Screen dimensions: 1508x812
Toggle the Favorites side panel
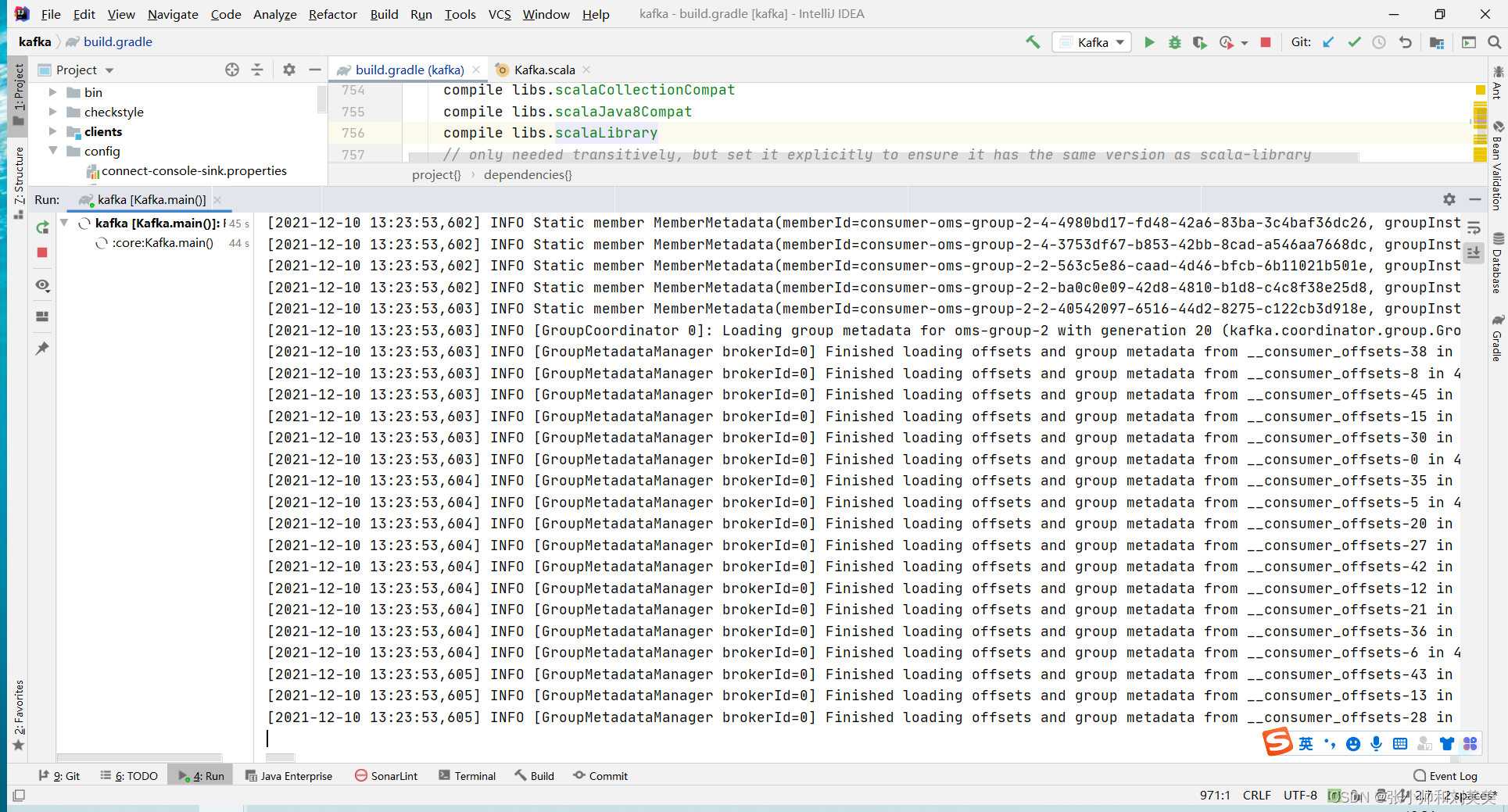click(19, 715)
